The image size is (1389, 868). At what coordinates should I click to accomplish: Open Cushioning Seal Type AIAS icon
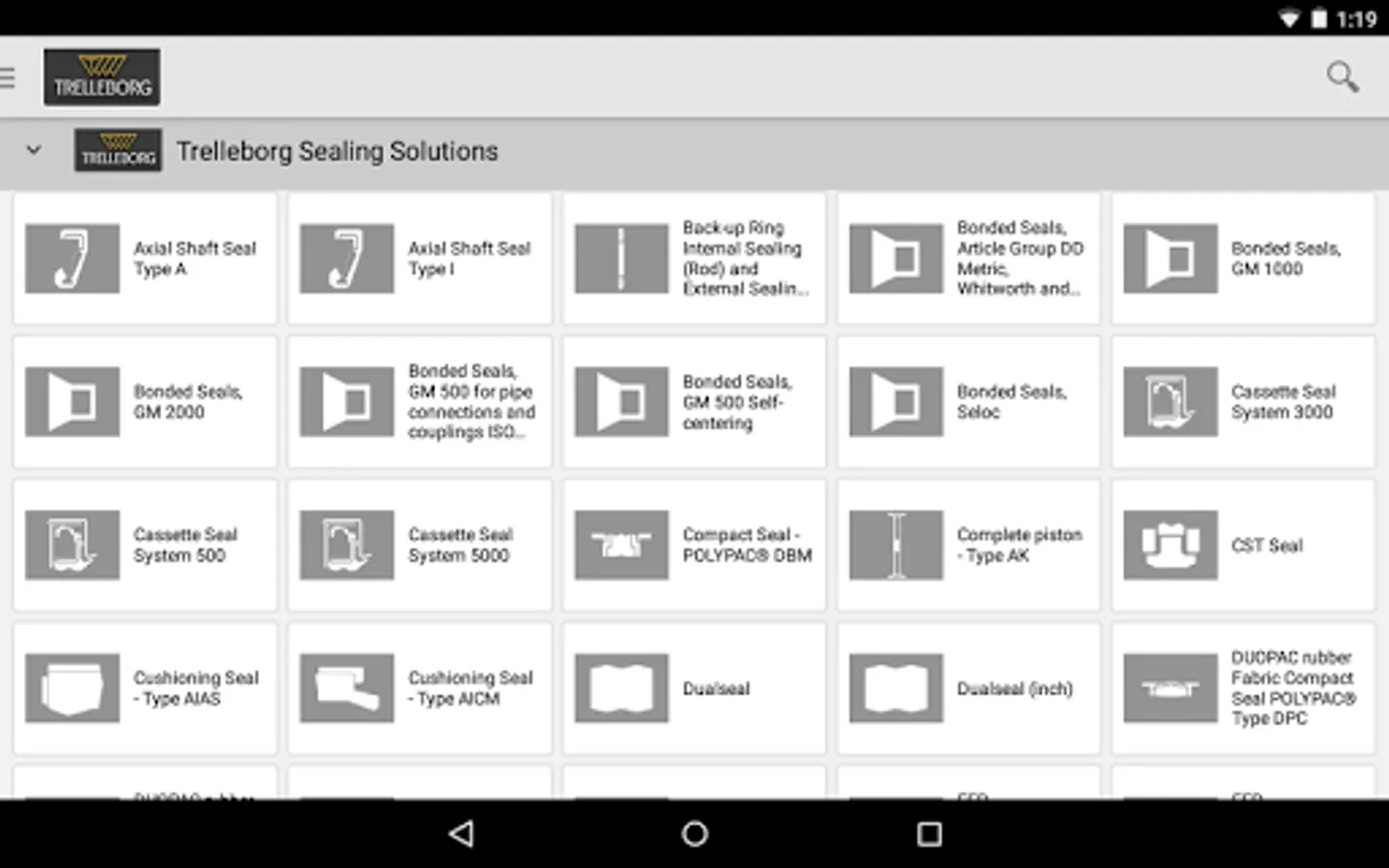tap(72, 689)
